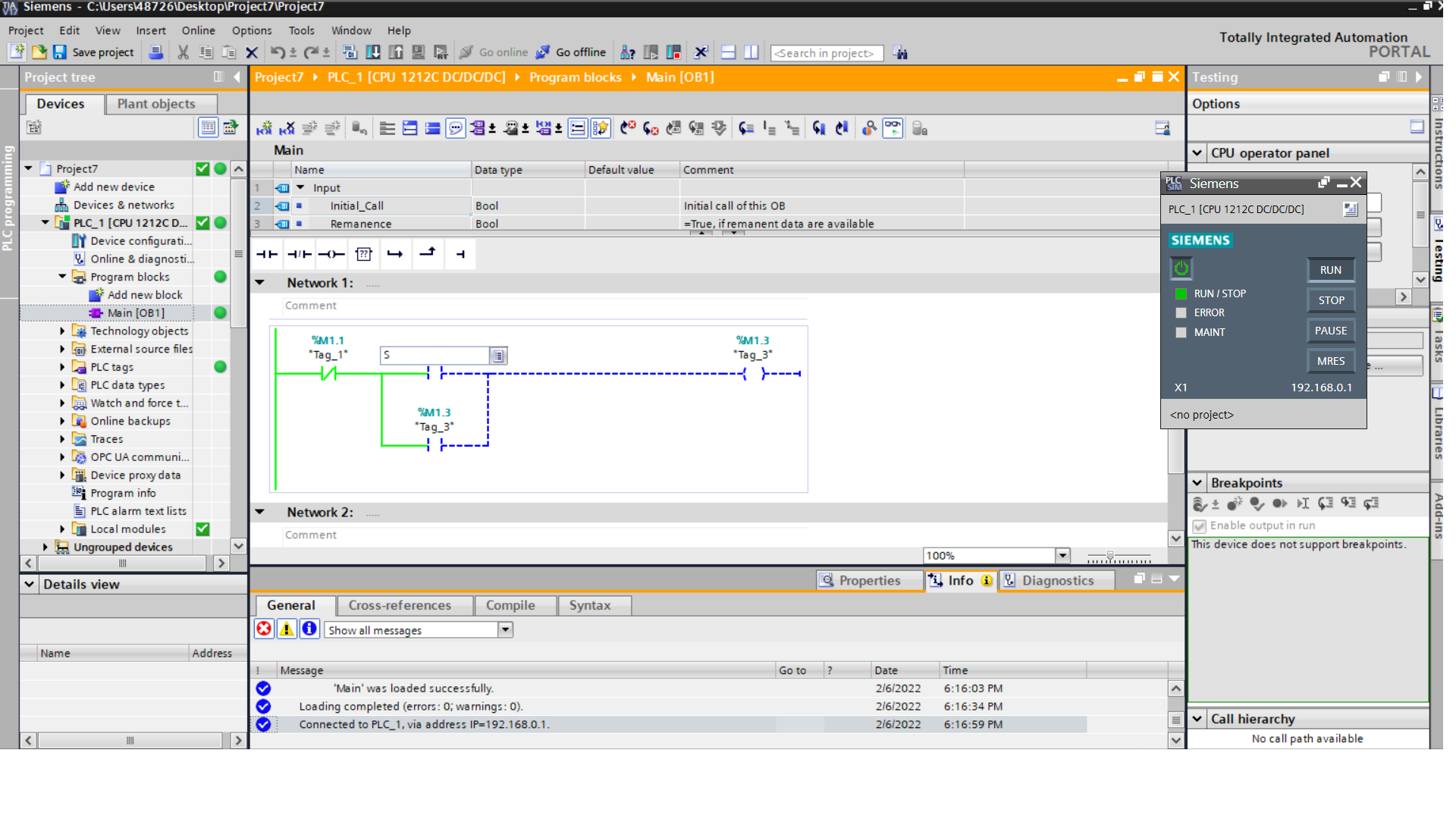
Task: Toggle PLCSIM power button
Action: point(1181,268)
